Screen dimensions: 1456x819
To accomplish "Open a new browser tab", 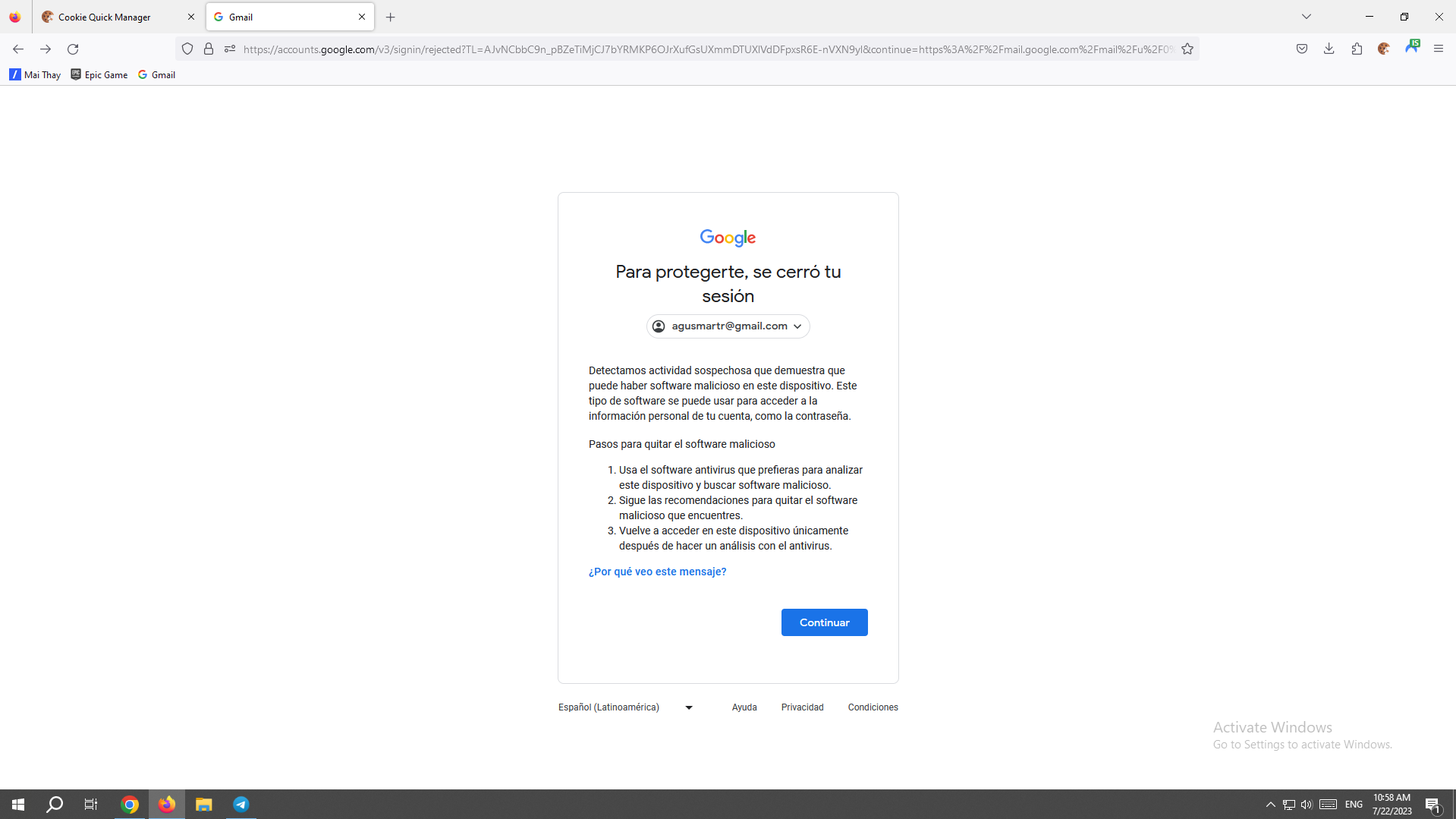I will [391, 17].
